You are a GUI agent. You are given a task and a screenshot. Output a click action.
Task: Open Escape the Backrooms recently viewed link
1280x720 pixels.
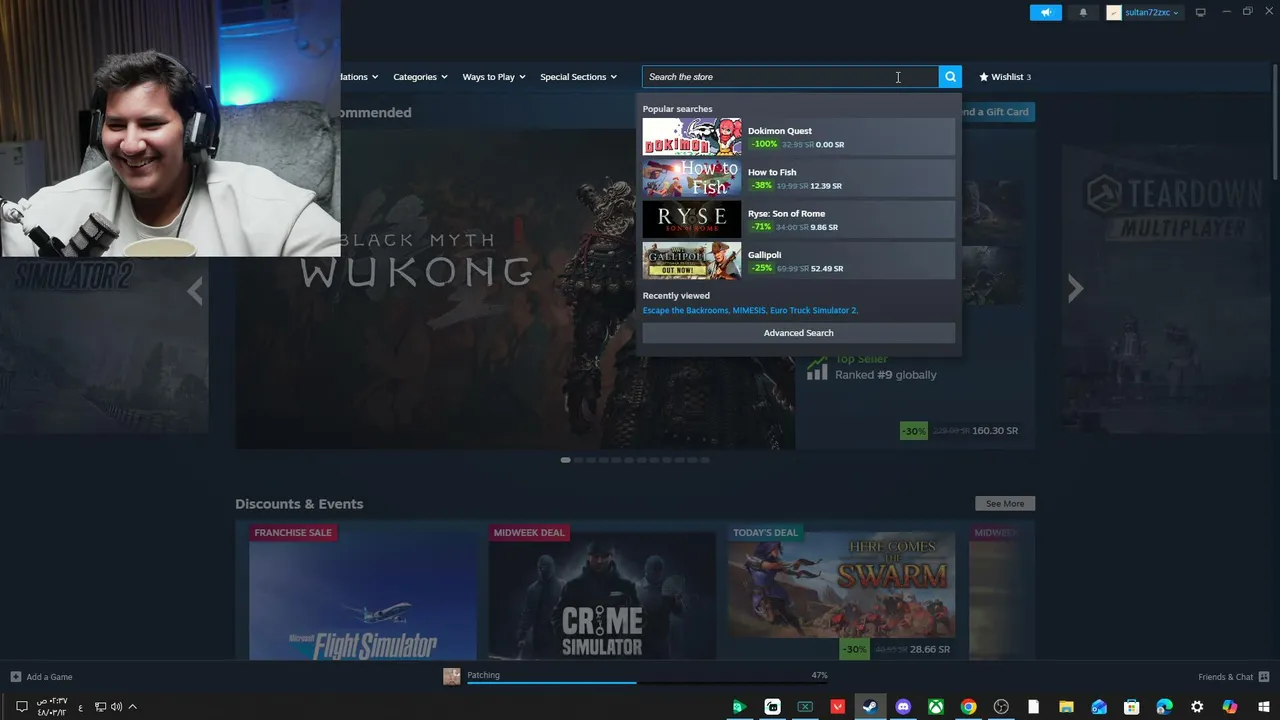[686, 311]
